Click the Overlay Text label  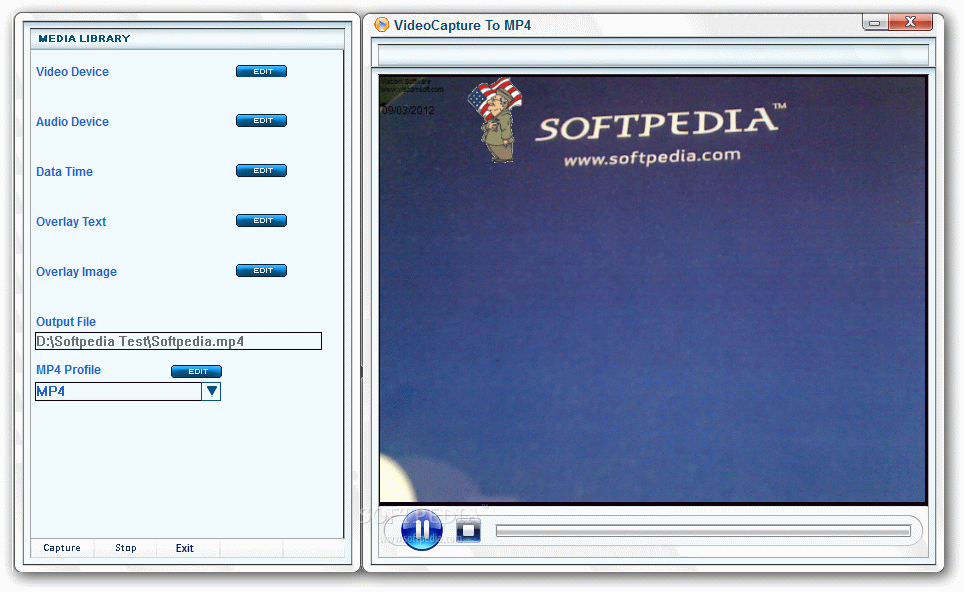[x=71, y=221]
